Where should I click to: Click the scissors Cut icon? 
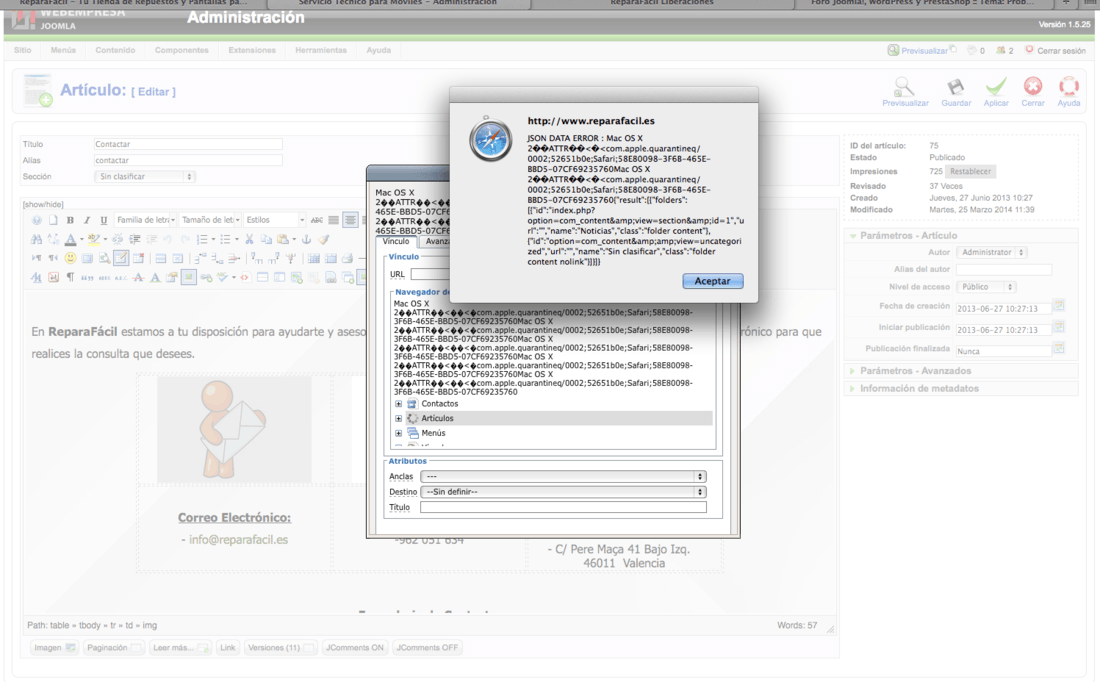(249, 239)
